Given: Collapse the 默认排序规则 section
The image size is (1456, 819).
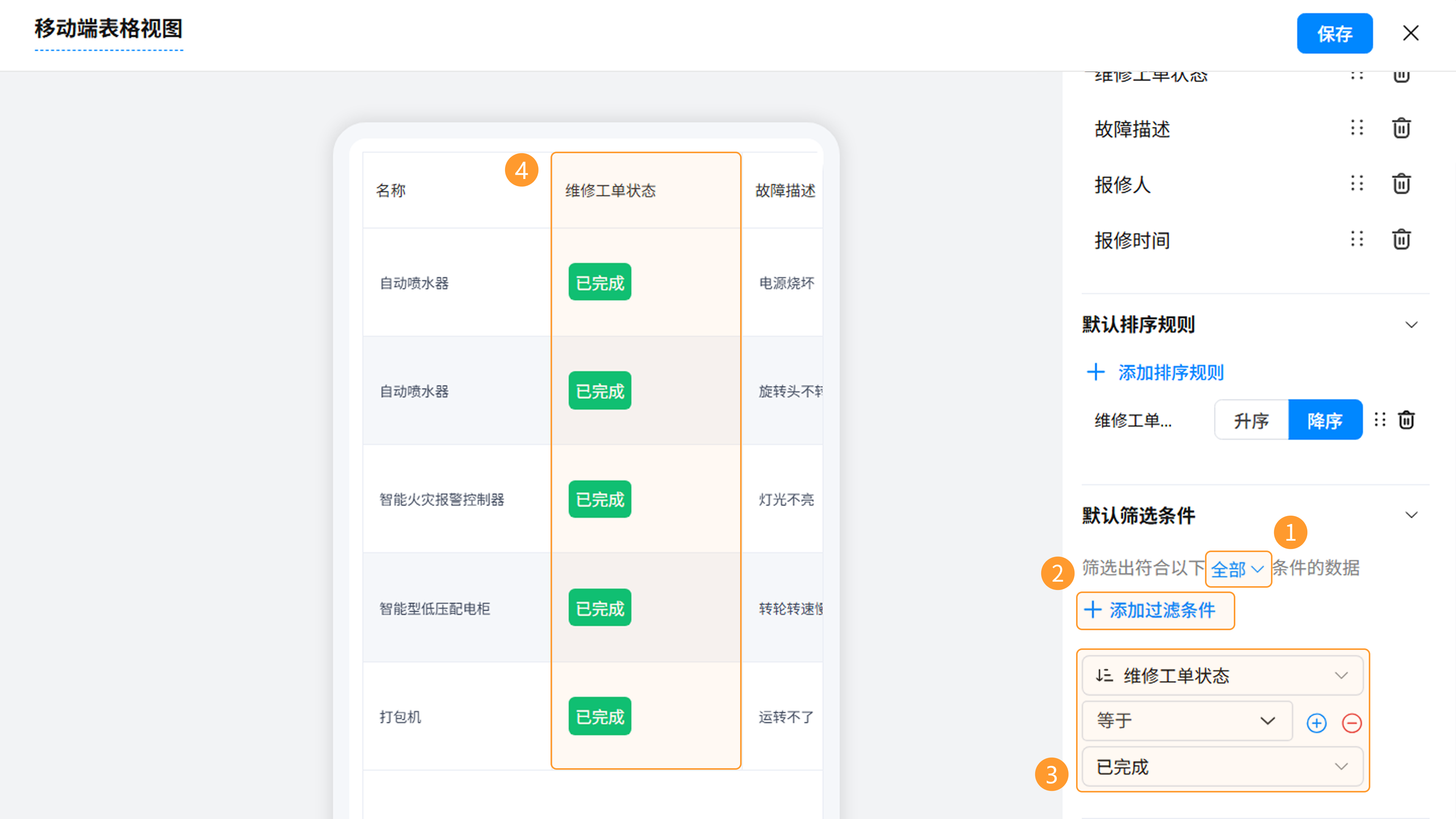Looking at the screenshot, I should [x=1411, y=325].
